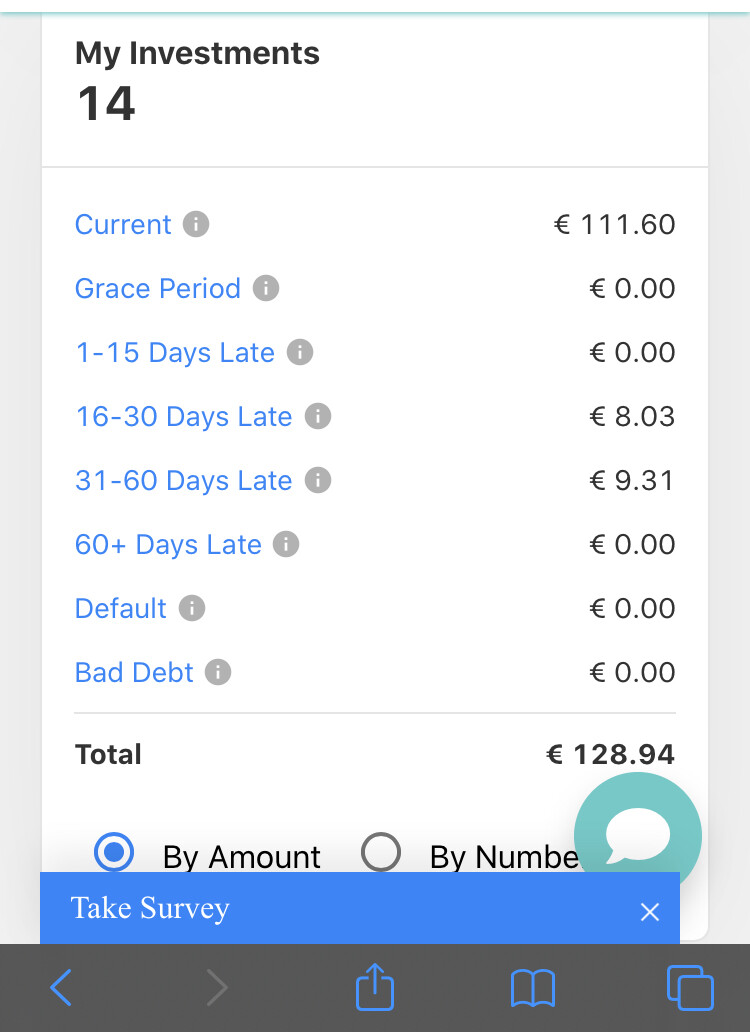The width and height of the screenshot is (750, 1032).
Task: Go back in Safari
Action: pos(61,987)
